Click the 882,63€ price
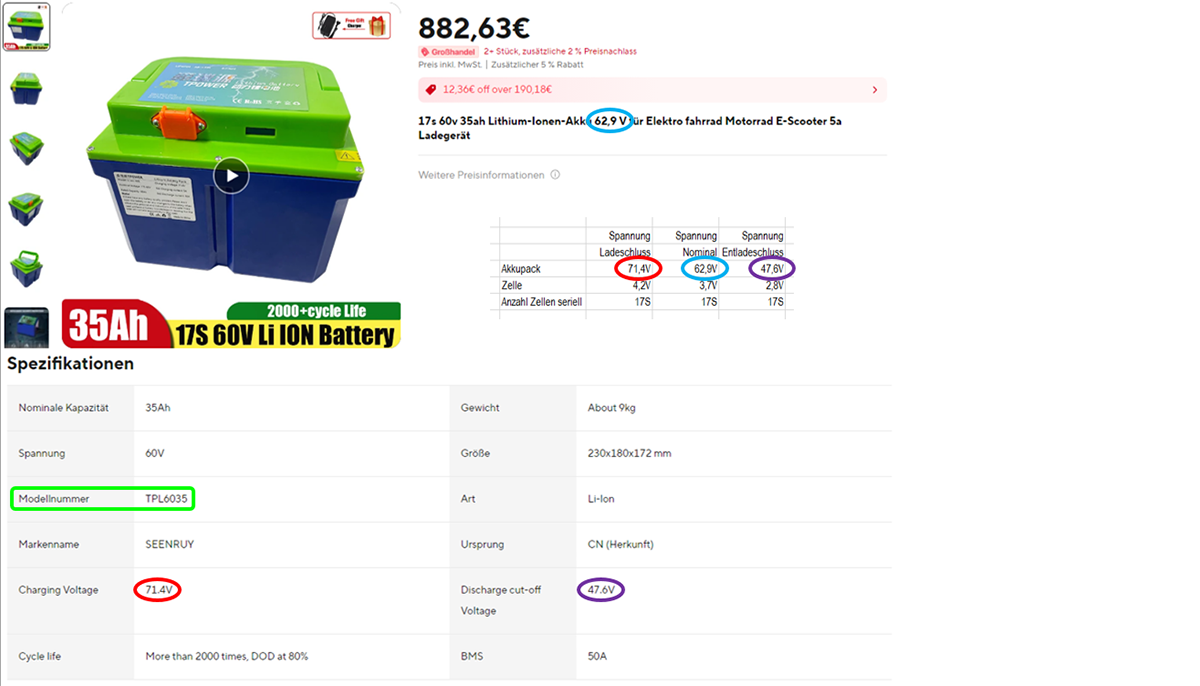 click(x=472, y=26)
